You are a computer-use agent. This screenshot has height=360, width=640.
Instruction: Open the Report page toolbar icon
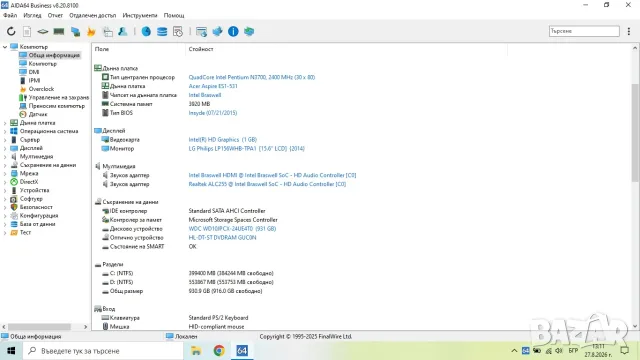(27, 31)
